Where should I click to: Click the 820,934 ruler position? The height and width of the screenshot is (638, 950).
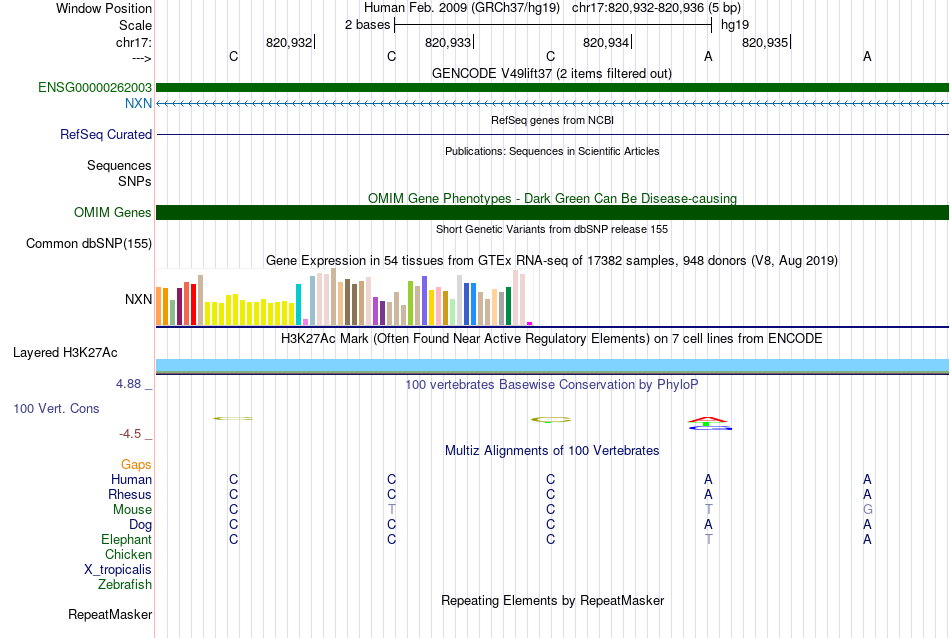pos(606,42)
